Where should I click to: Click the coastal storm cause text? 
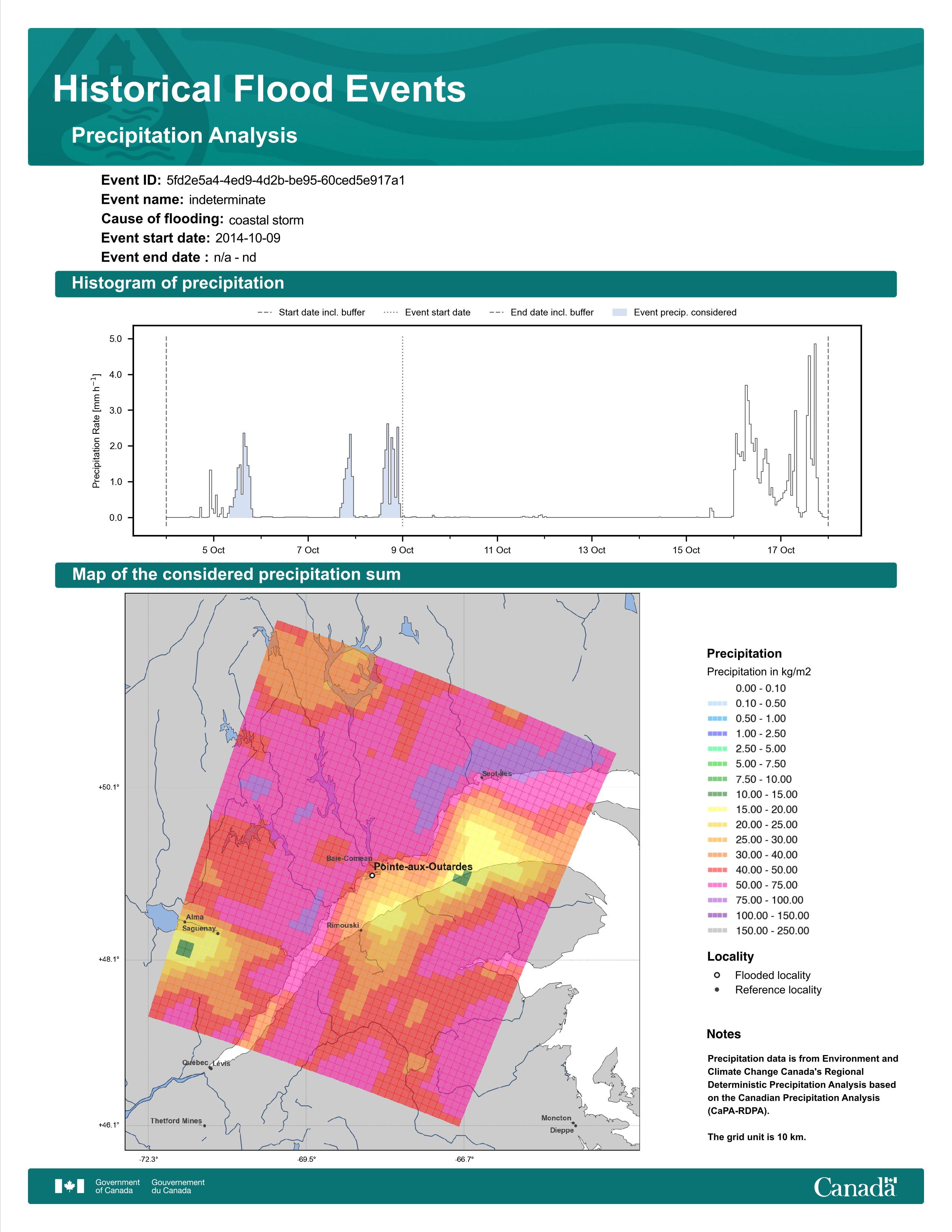pyautogui.click(x=266, y=220)
